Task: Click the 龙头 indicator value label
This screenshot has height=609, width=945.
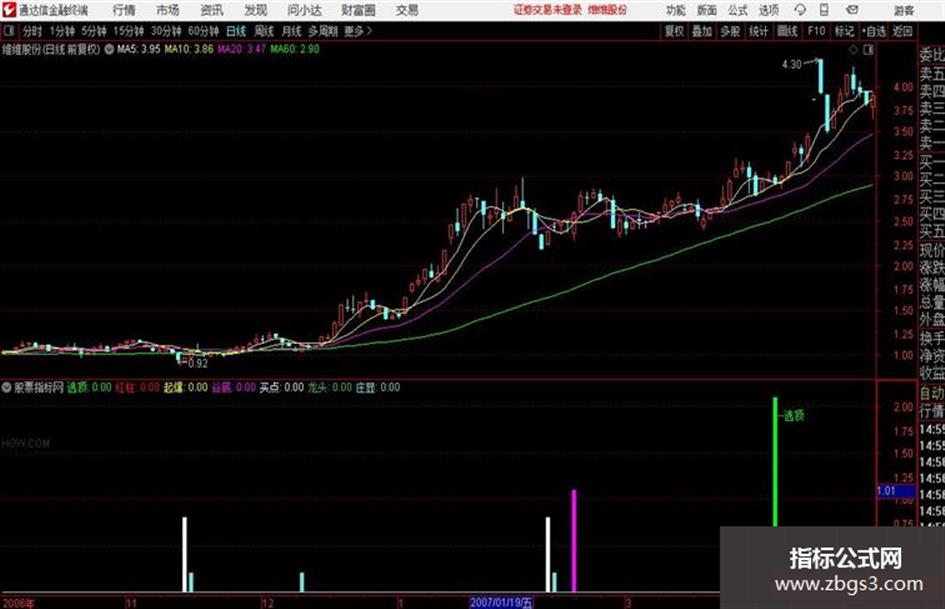Action: pos(330,388)
